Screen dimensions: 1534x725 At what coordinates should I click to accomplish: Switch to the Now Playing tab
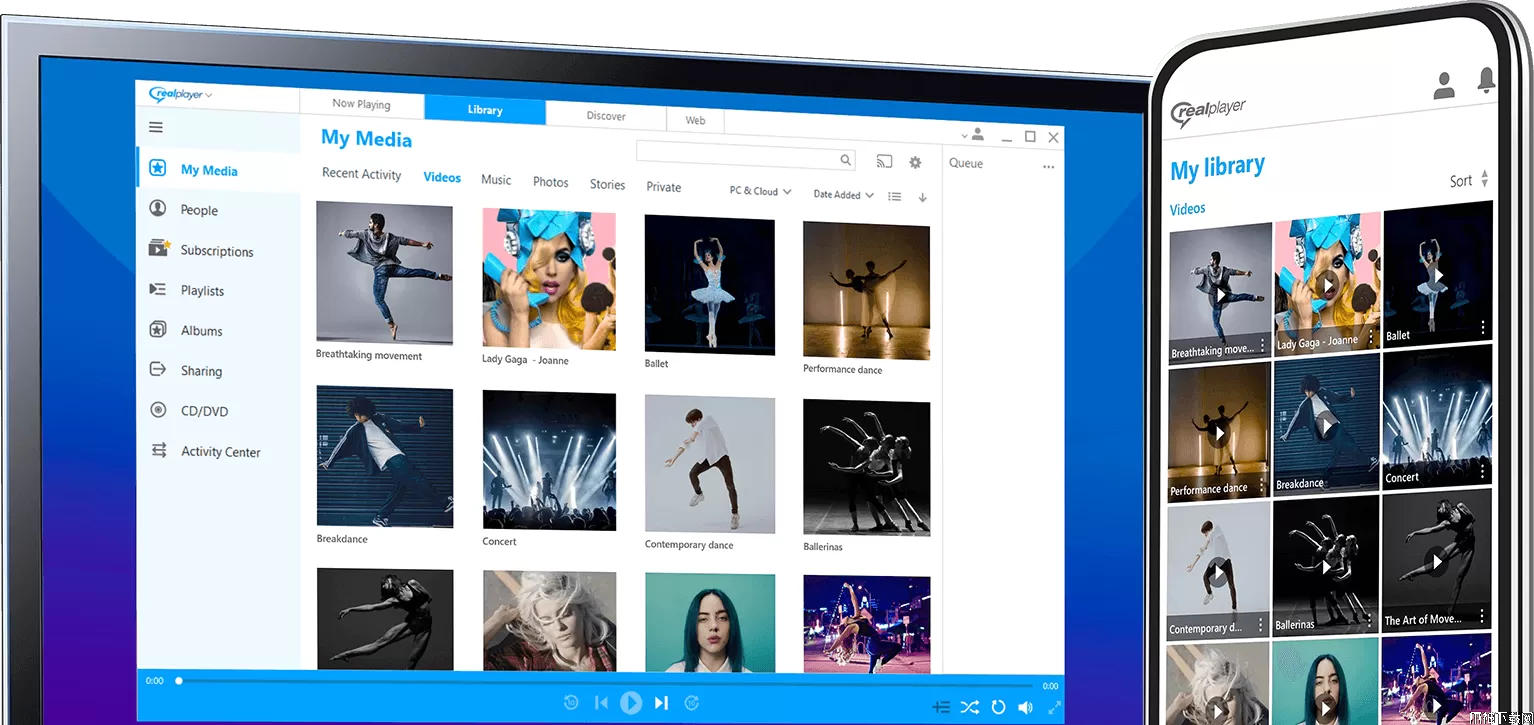click(x=361, y=104)
